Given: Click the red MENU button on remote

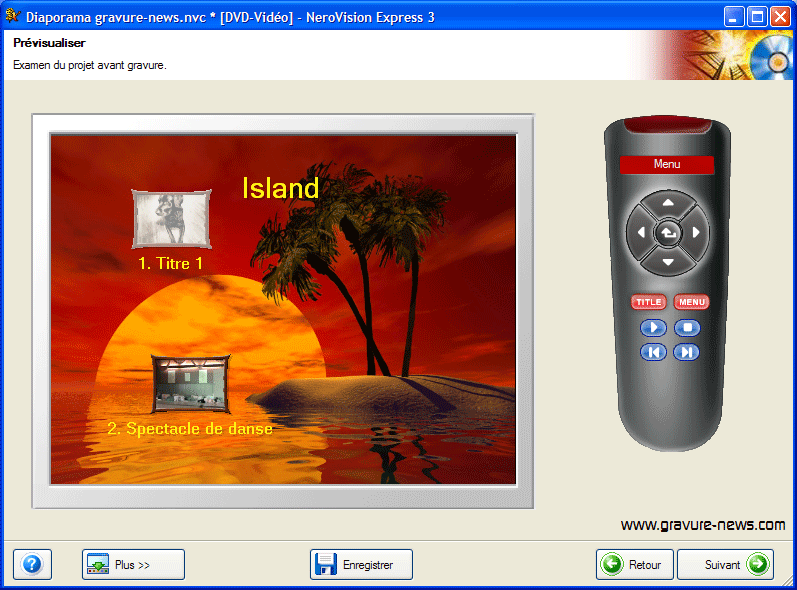Looking at the screenshot, I should point(691,302).
